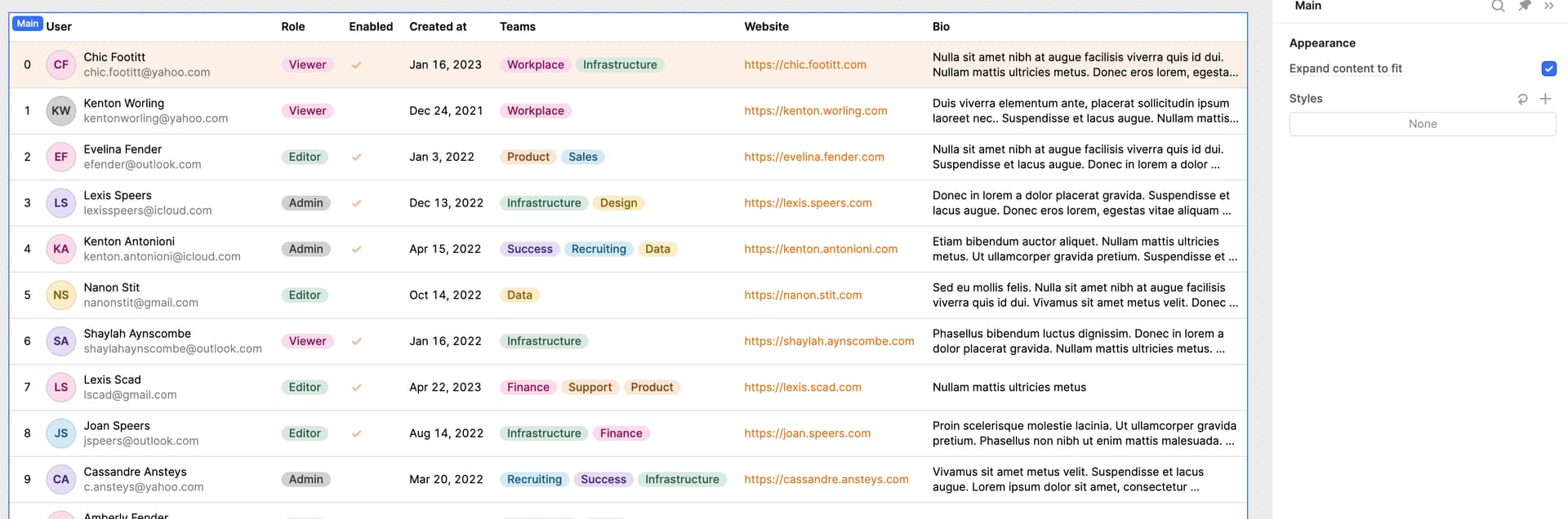This screenshot has height=519, width=1568.
Task: Open link https://lexis.scad.com
Action: 803,388
